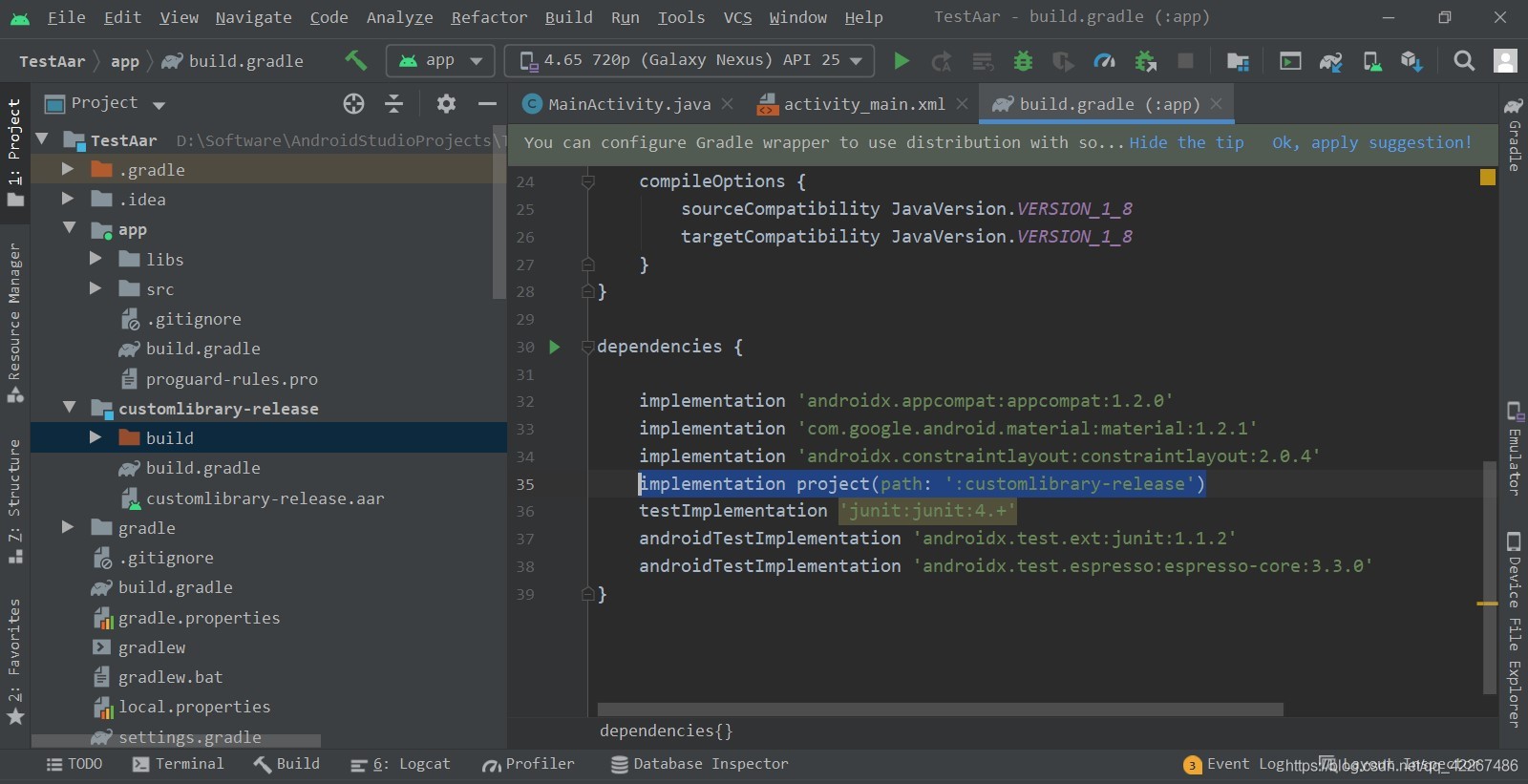Run the app with green play button
1528x784 pixels.
click(901, 61)
